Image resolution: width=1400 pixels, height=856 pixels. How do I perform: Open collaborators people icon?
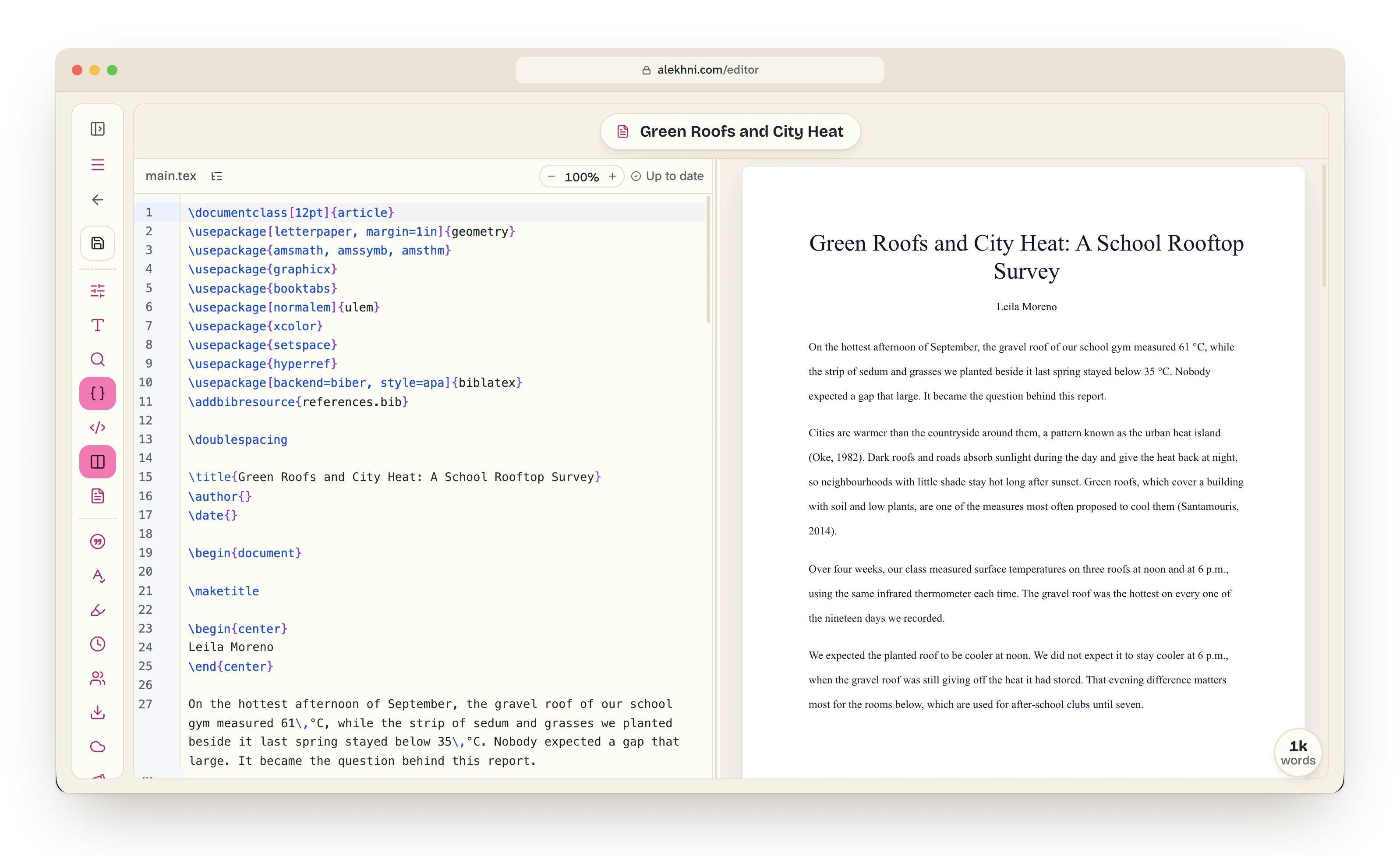coord(98,678)
